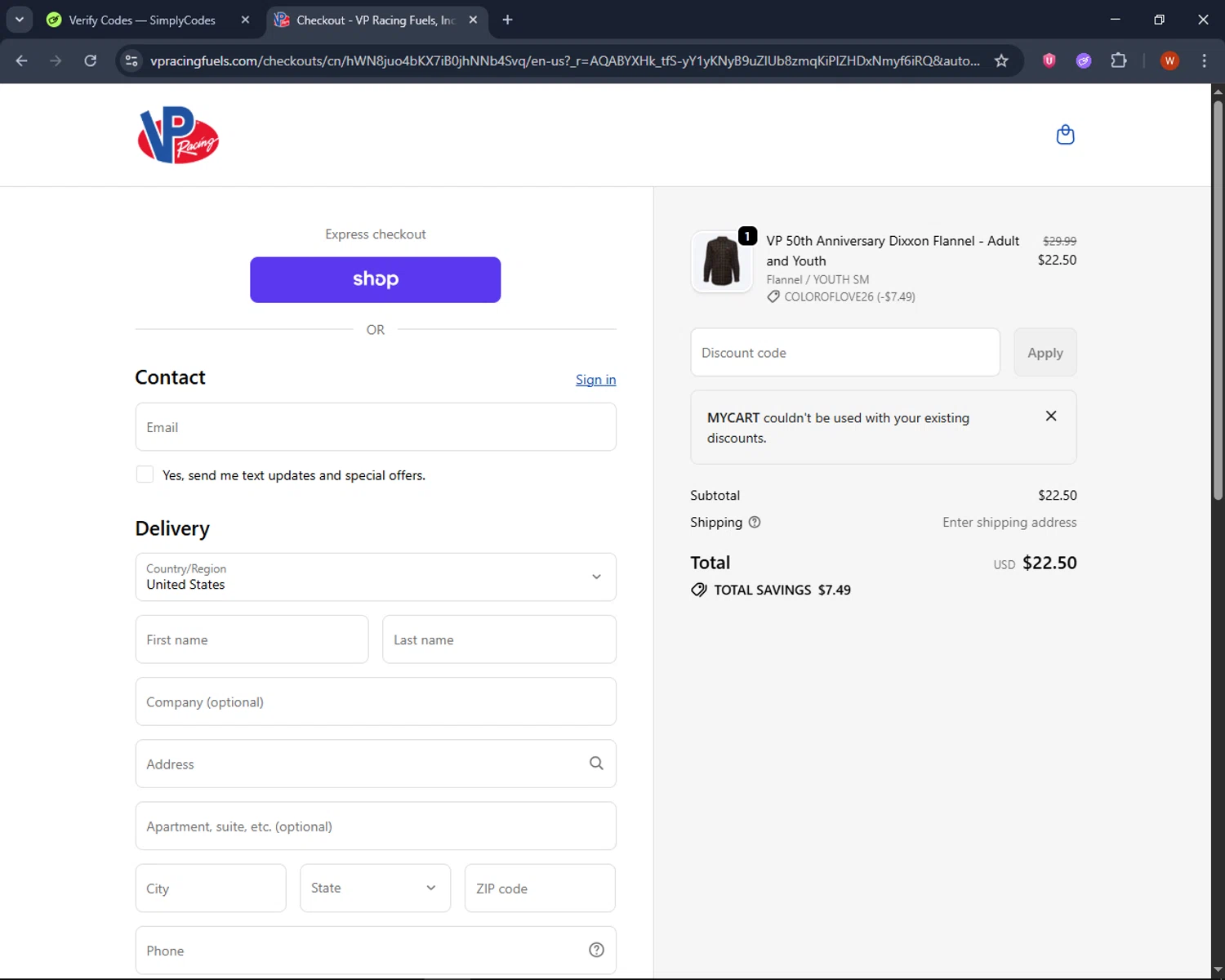Viewport: 1225px width, 980px height.
Task: Click the USD $22.50 total amount
Action: tap(1035, 563)
